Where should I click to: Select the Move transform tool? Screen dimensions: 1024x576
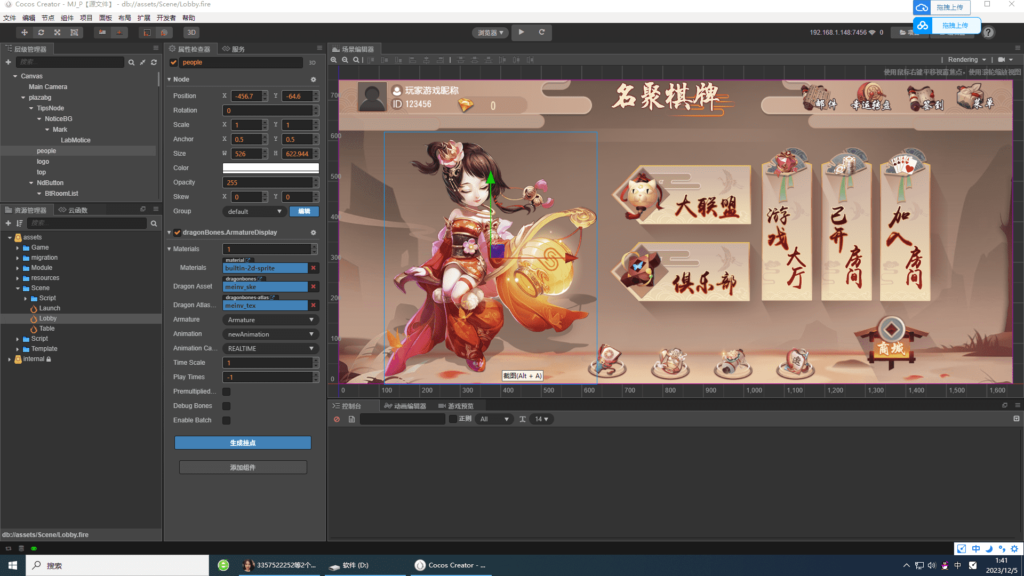[24, 31]
